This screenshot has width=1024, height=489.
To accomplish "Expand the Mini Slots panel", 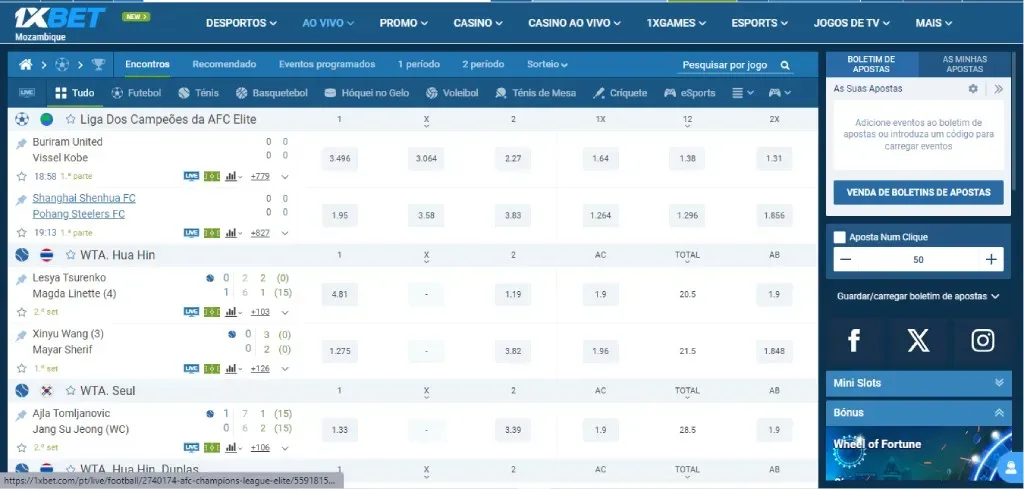I will [x=918, y=383].
